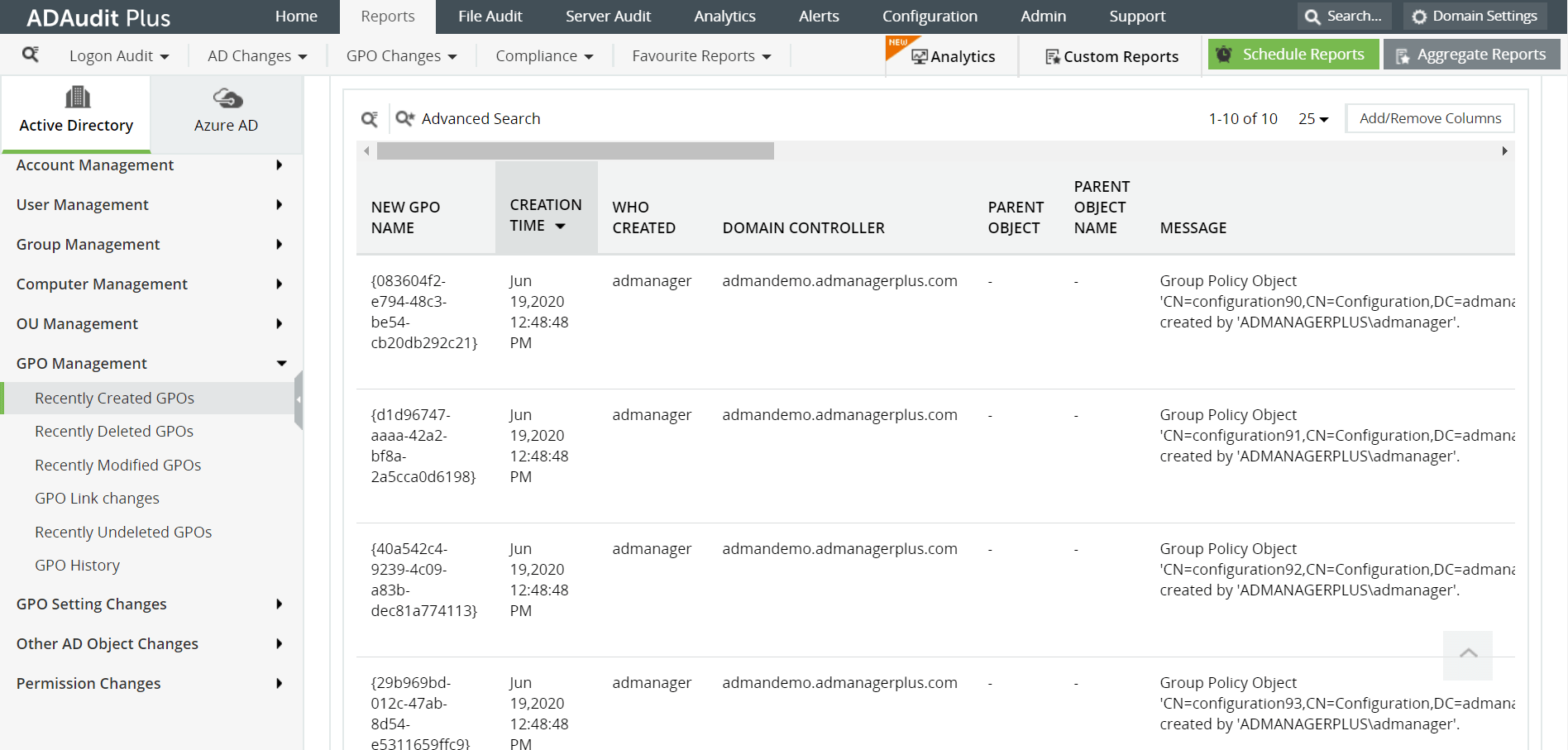This screenshot has width=1568, height=750.
Task: Open Recently Deleted GPOs report
Action: point(113,431)
